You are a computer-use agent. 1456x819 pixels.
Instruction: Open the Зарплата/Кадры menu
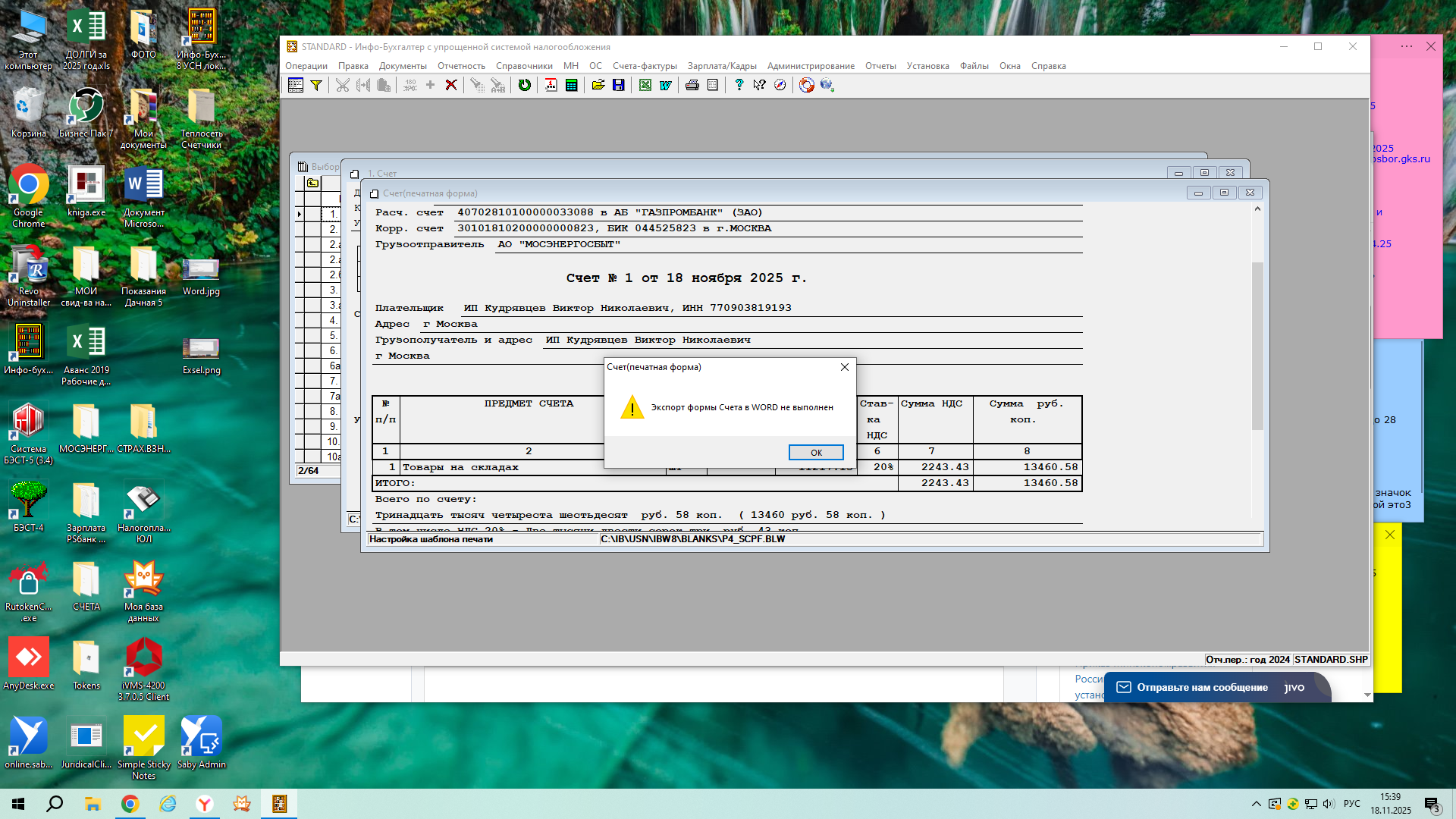coord(721,66)
